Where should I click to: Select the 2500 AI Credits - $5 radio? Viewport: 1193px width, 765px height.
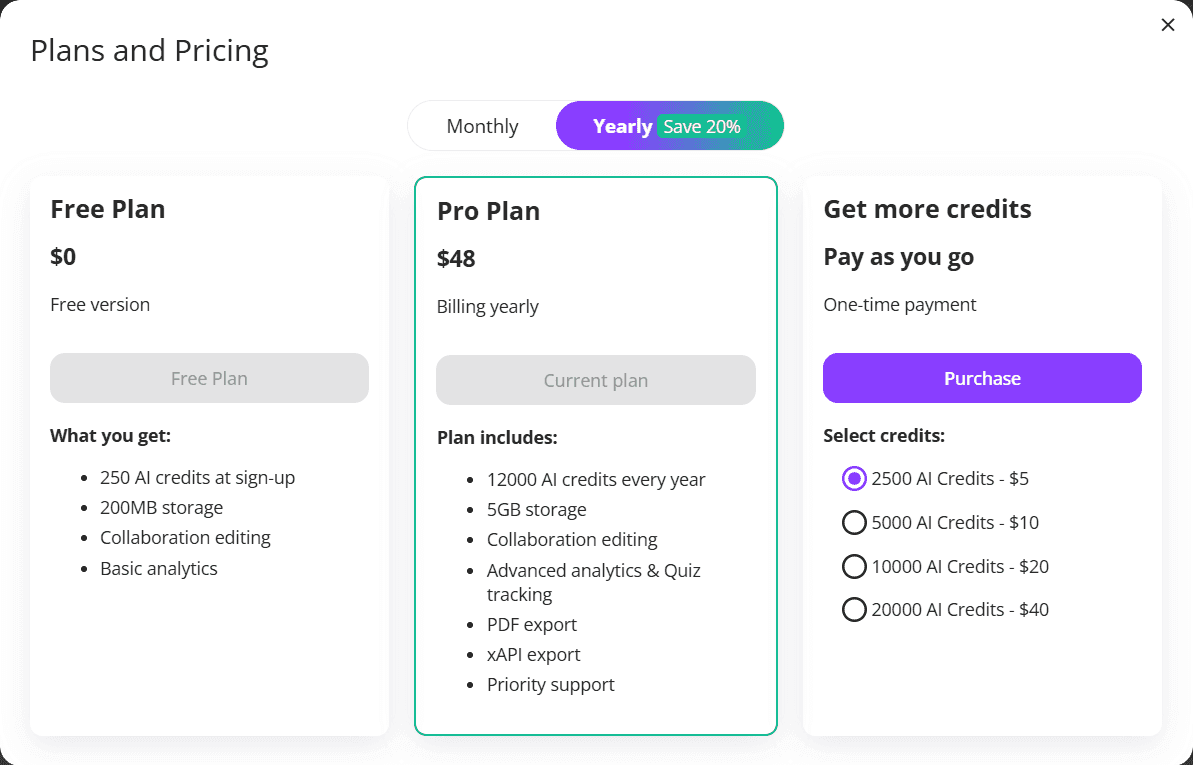tap(854, 479)
